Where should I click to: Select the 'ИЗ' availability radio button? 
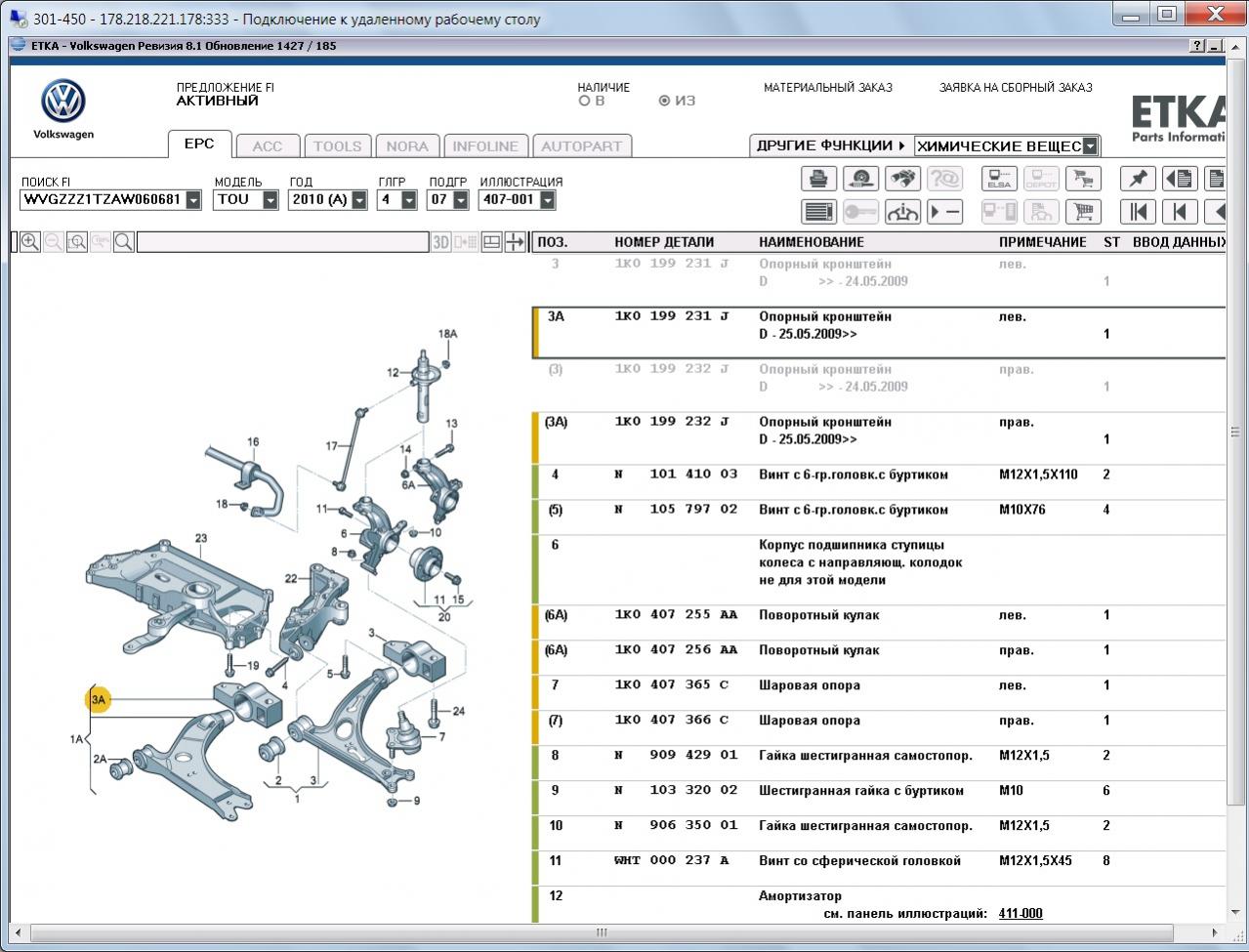[665, 101]
